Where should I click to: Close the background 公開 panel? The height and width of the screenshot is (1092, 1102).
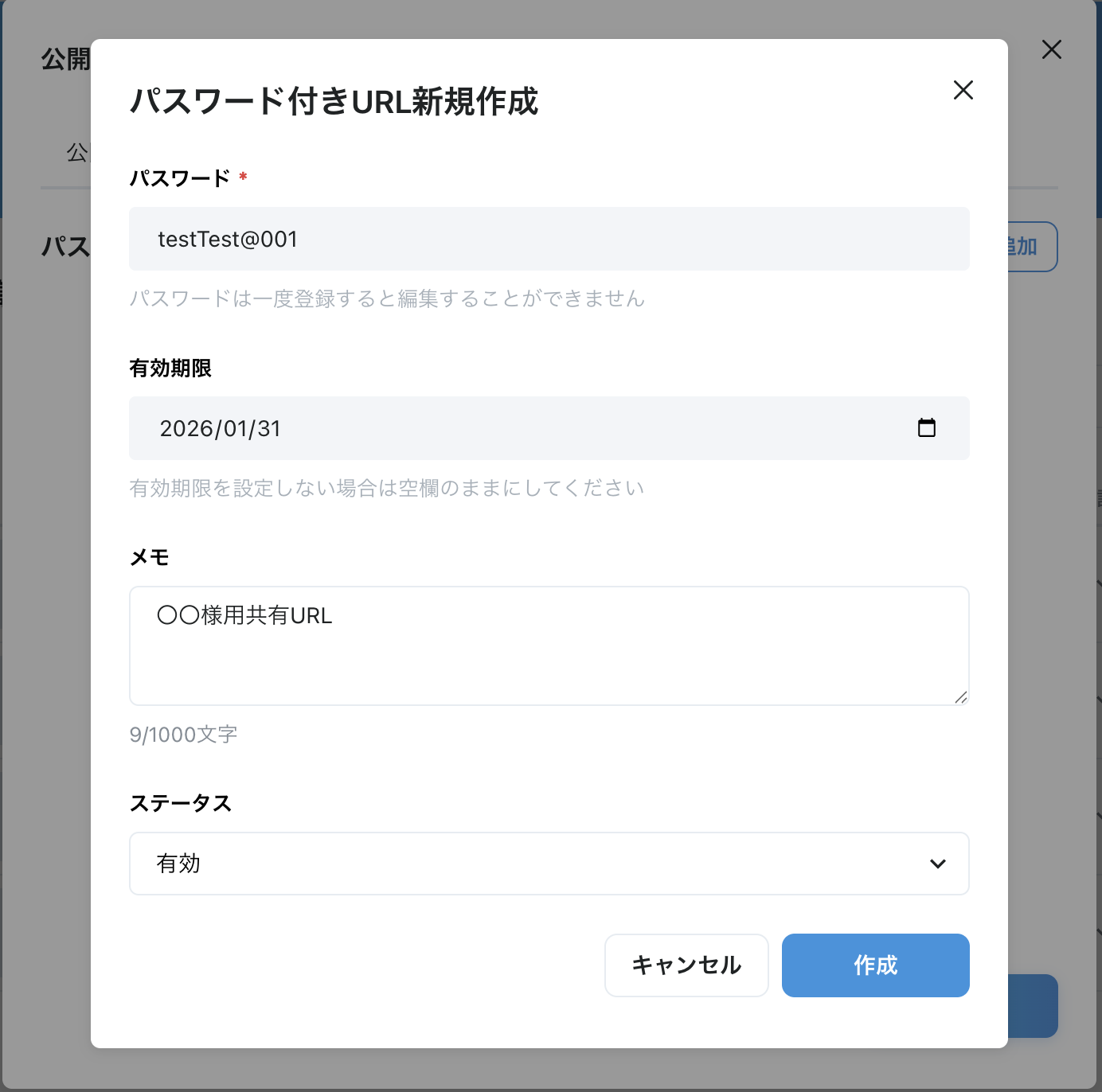(x=1052, y=49)
